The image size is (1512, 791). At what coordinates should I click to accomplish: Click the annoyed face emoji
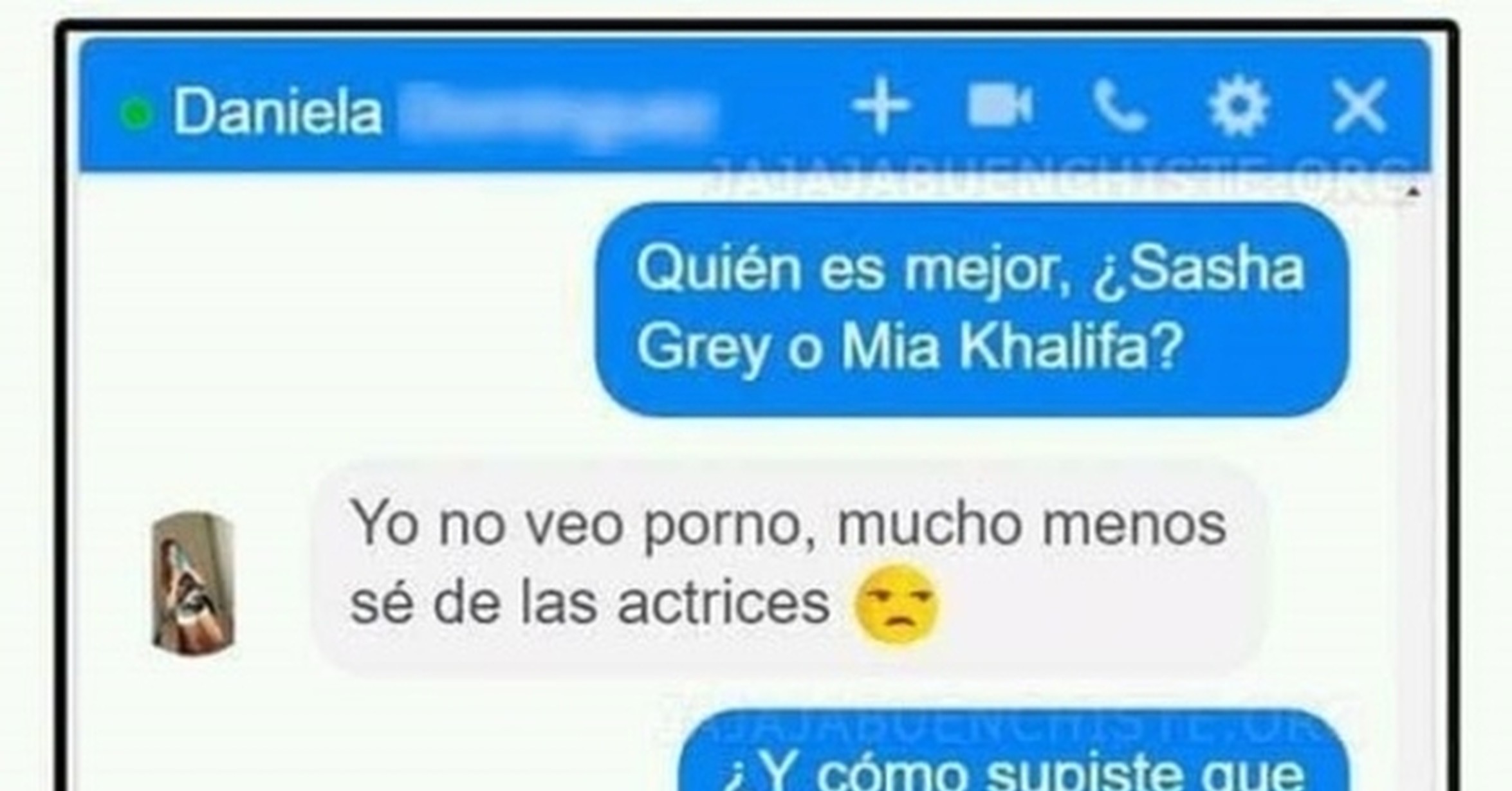pos(897,603)
